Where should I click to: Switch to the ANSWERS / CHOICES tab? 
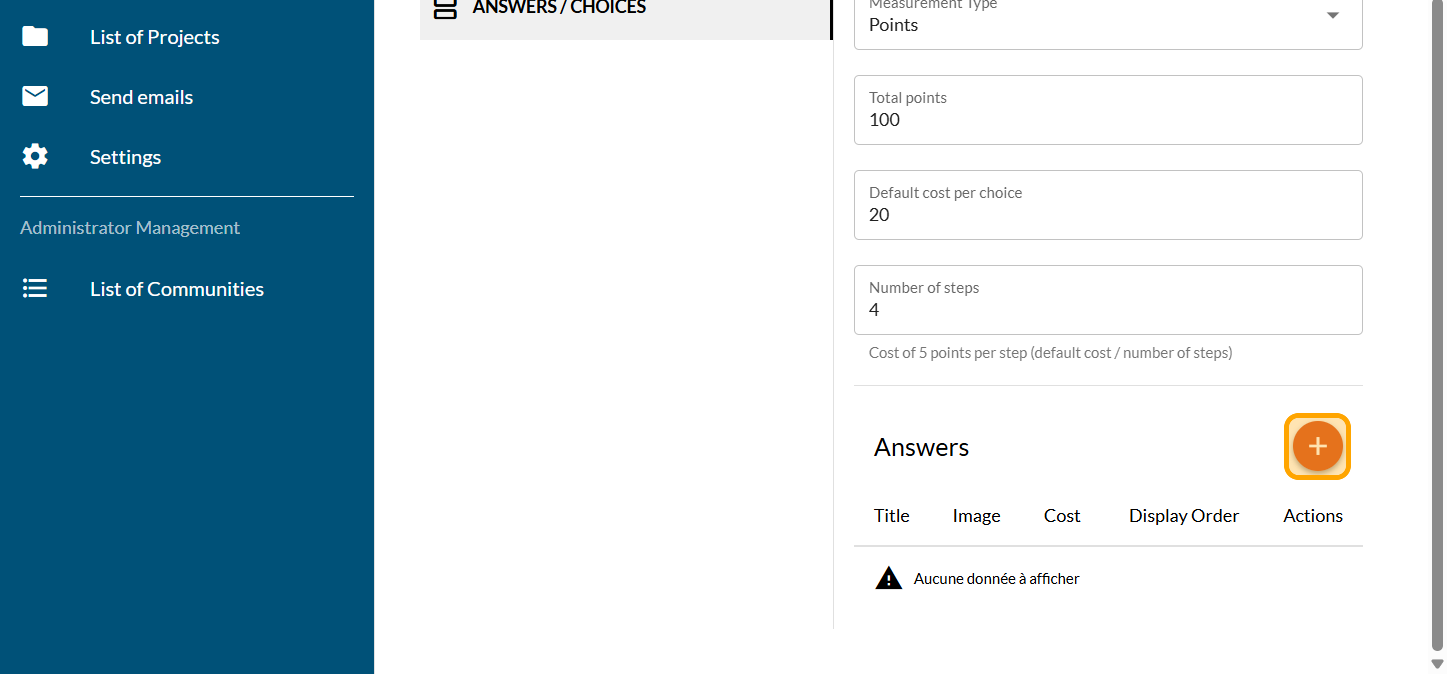coord(558,9)
